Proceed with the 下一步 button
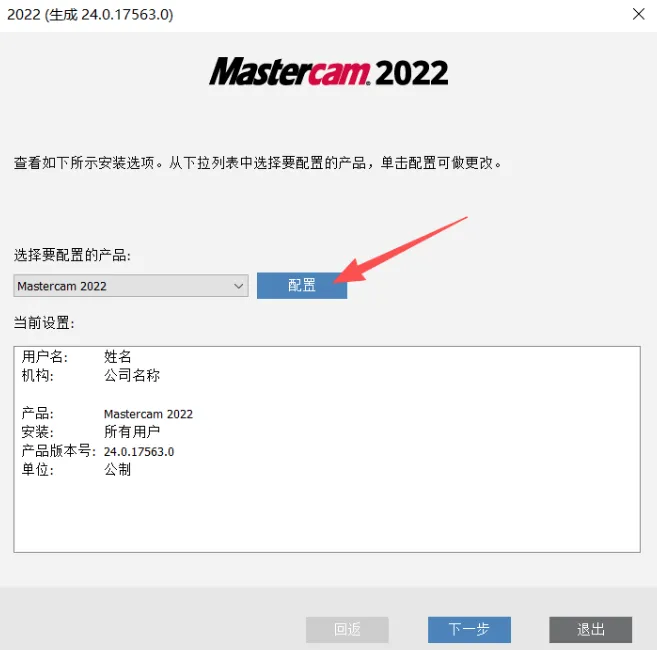 tap(469, 629)
